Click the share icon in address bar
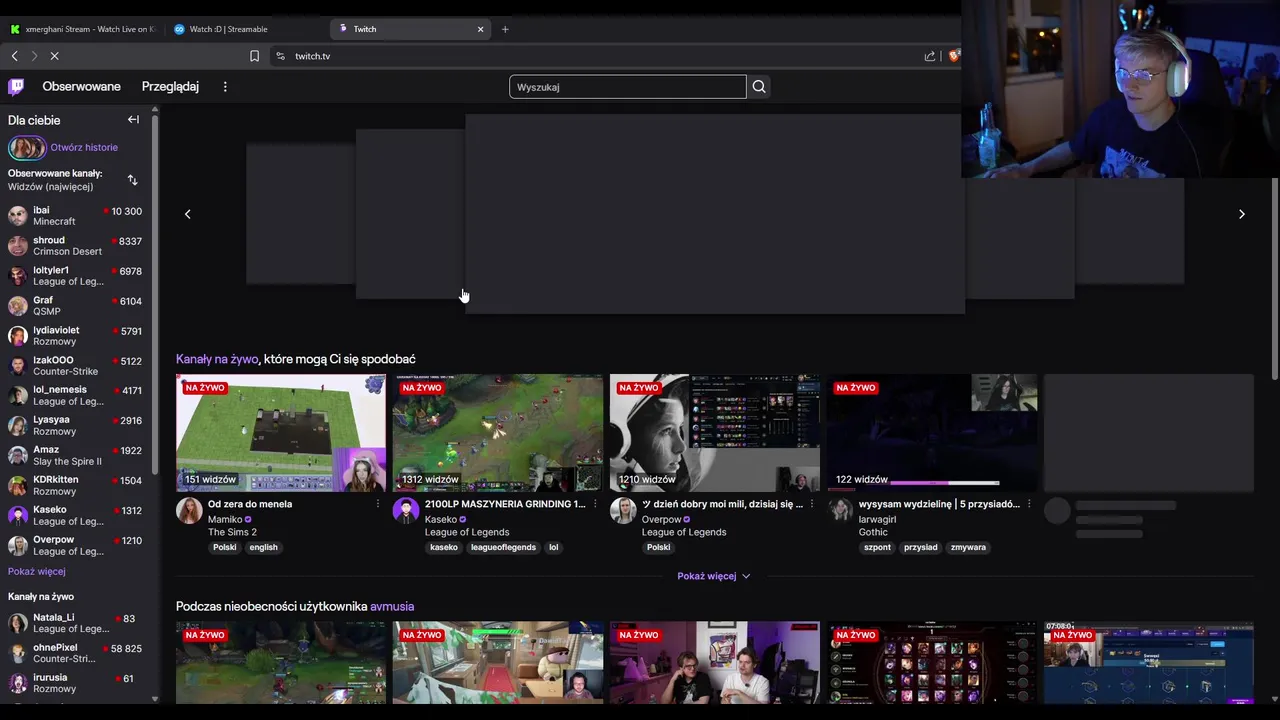The height and width of the screenshot is (720, 1280). 930,56
